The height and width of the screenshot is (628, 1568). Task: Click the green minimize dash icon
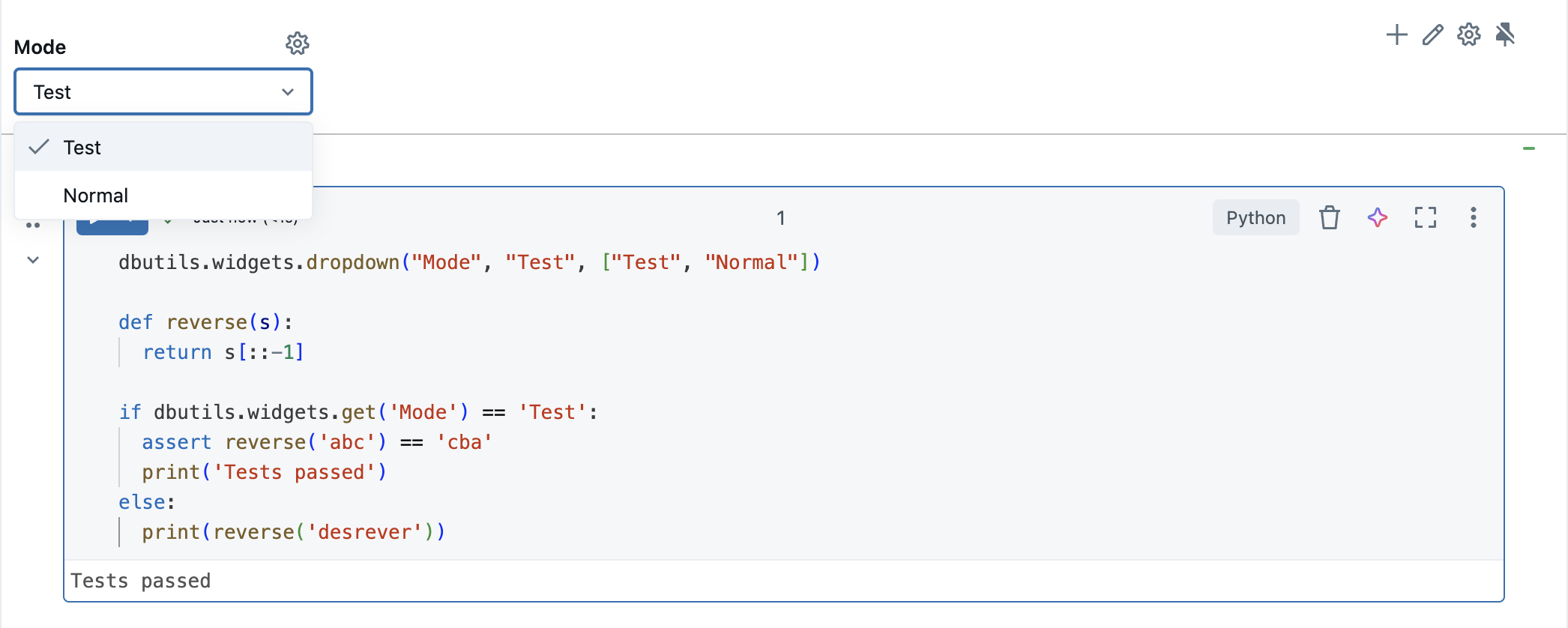[x=1529, y=148]
